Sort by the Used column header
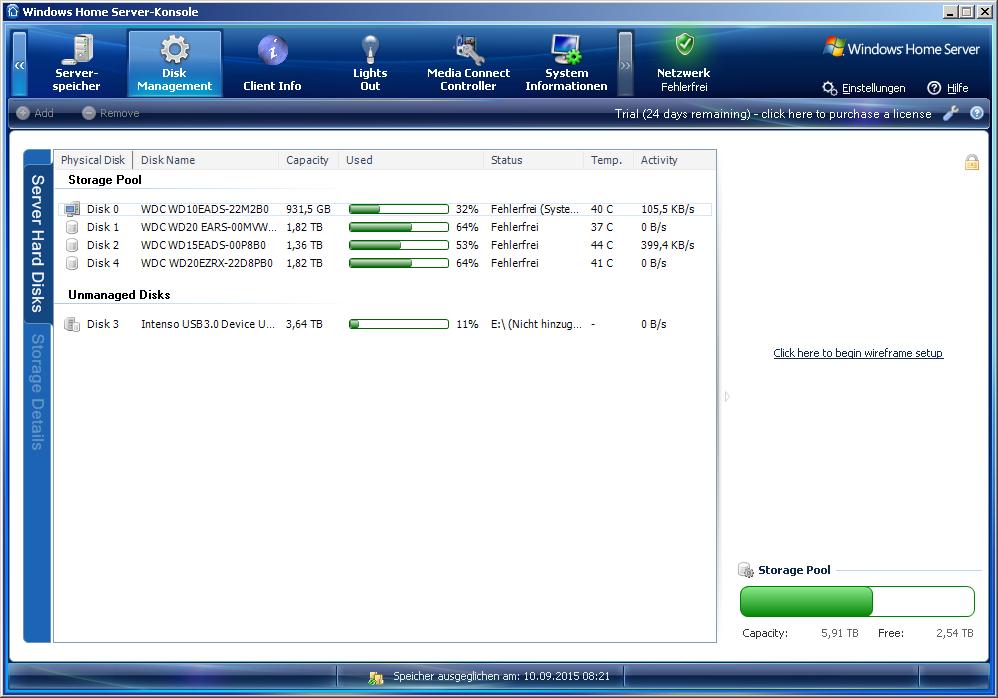Image resolution: width=998 pixels, height=698 pixels. click(x=411, y=160)
